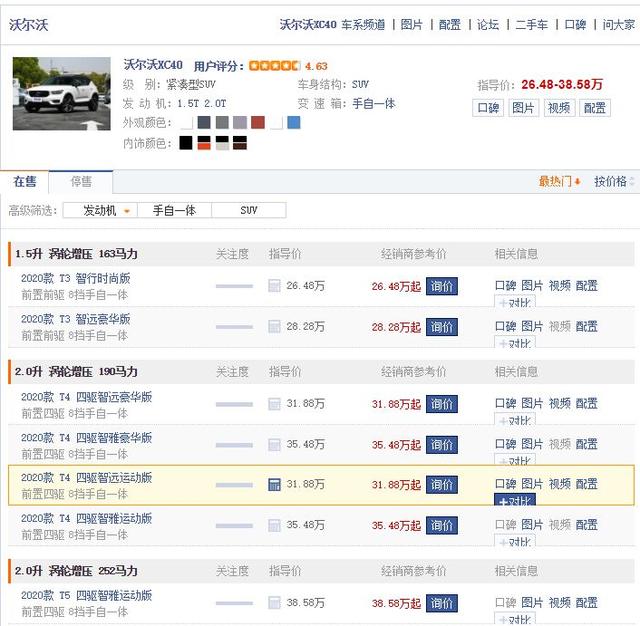The width and height of the screenshot is (640, 626).
Task: Select the dark blue-gray exterior color swatch
Action: click(x=204, y=122)
